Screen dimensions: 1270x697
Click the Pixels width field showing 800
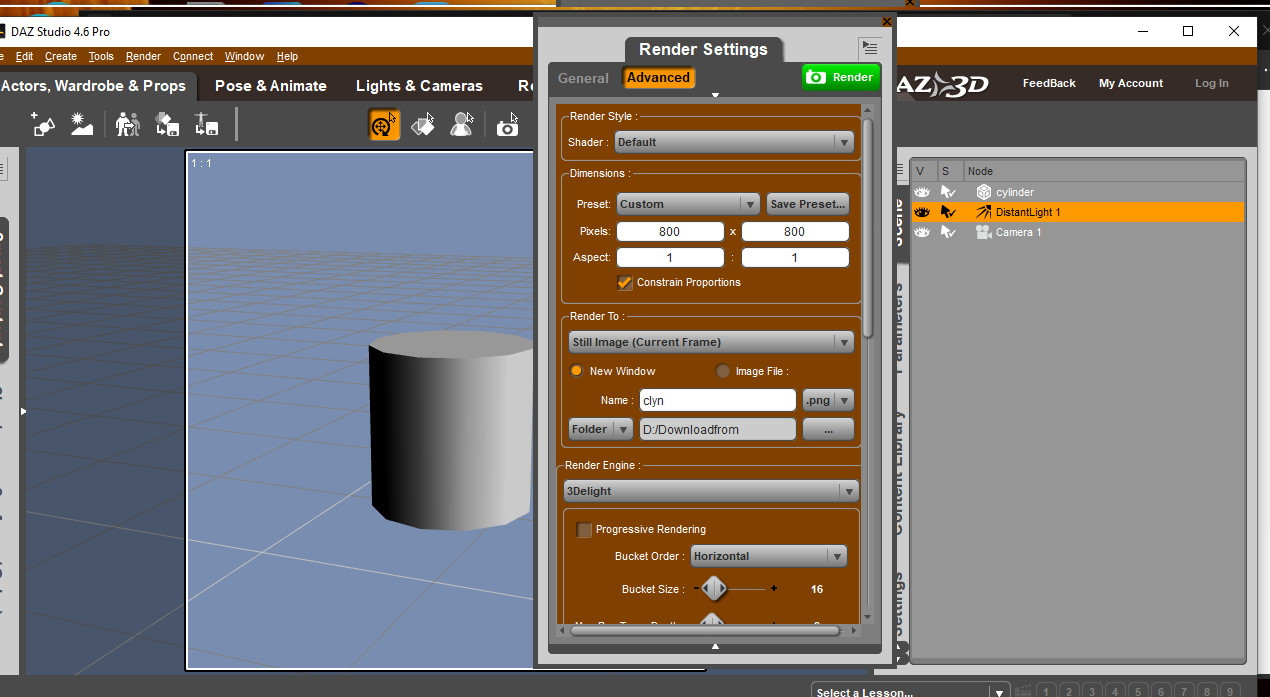(670, 231)
